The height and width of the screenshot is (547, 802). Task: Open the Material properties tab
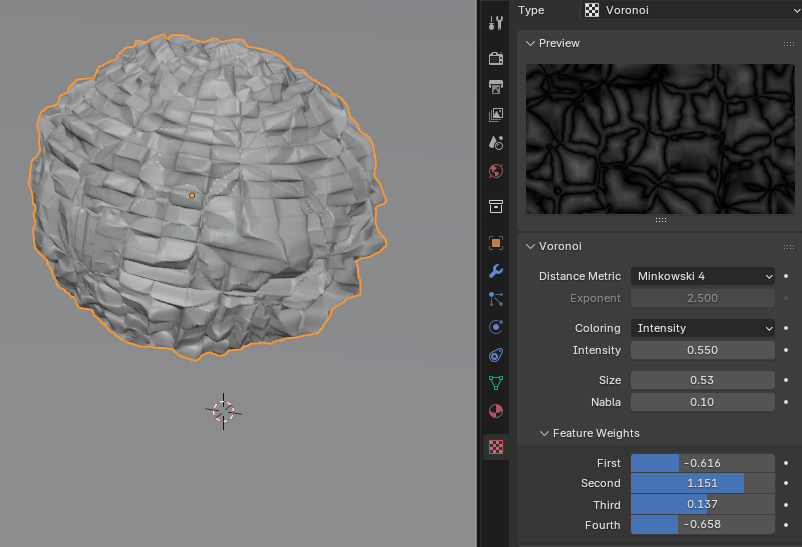pos(495,411)
